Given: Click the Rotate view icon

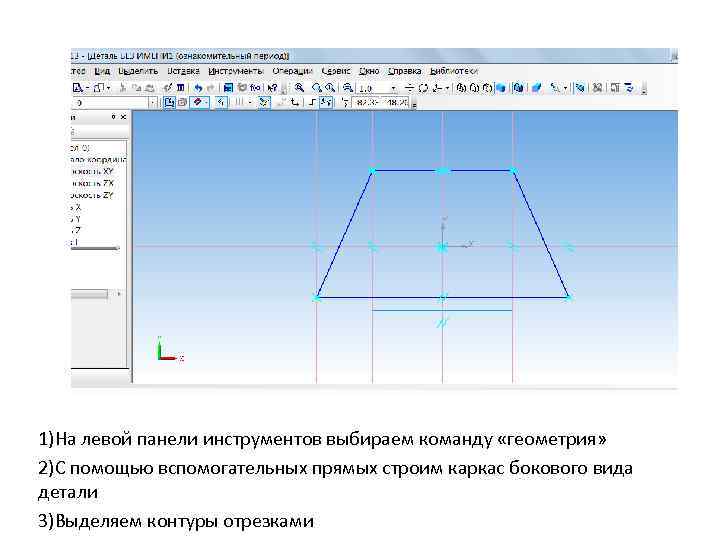Looking at the screenshot, I should click(423, 88).
